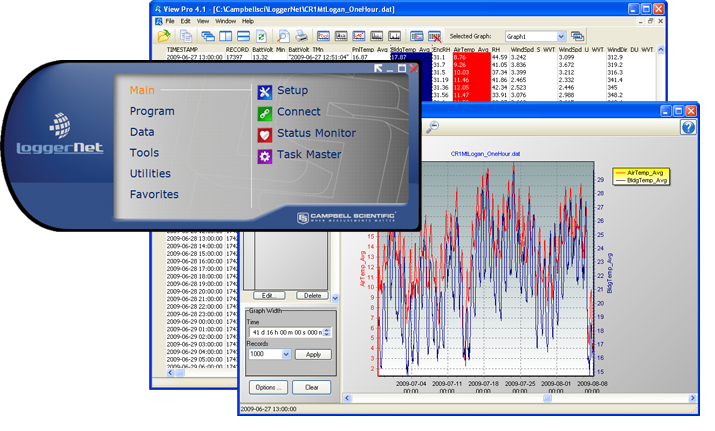Viewport: 715px width, 431px height.
Task: Launch Connect from LoggerNet launcher
Action: (299, 112)
